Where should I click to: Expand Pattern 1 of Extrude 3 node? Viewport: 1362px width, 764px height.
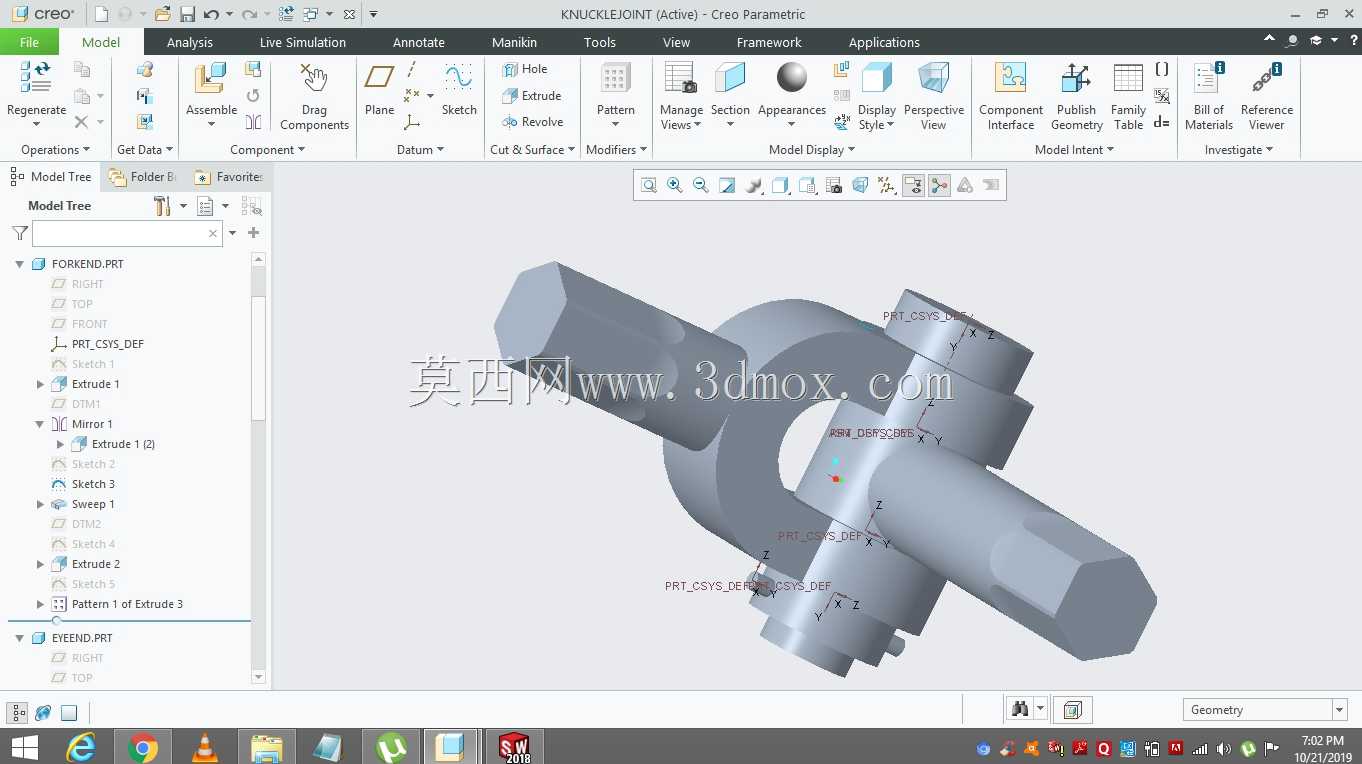[x=40, y=604]
